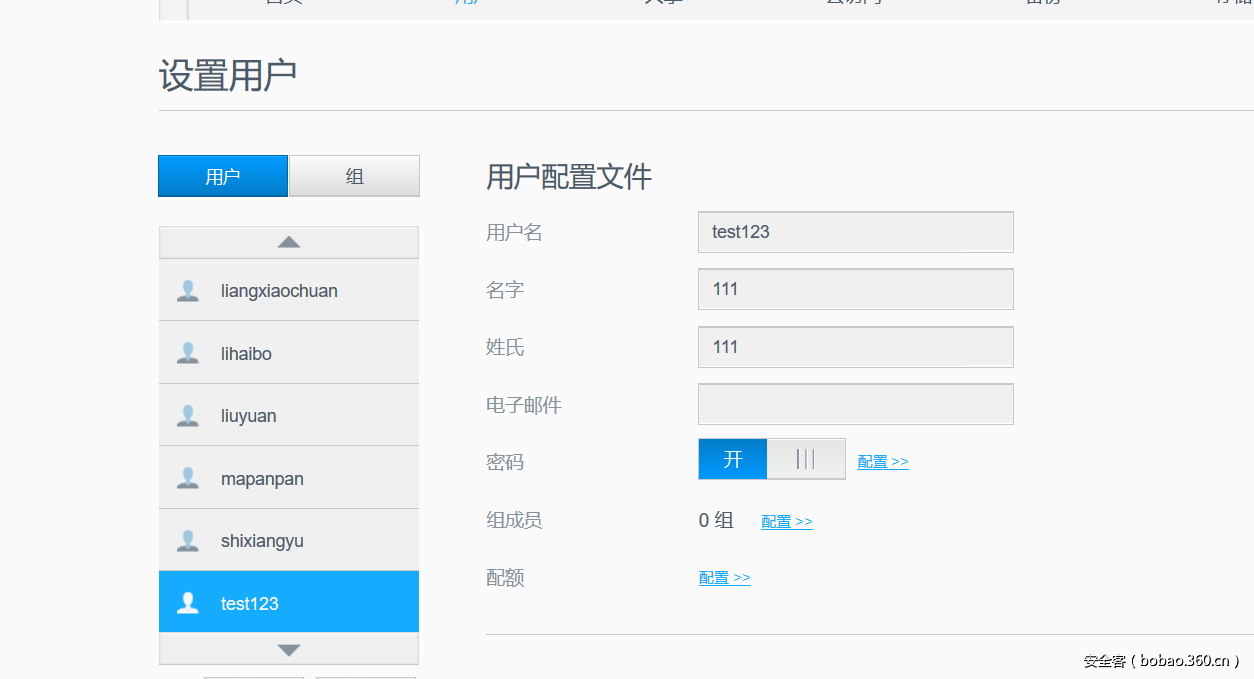Click into the 名字 text field
The height and width of the screenshot is (679, 1254).
click(x=855, y=289)
